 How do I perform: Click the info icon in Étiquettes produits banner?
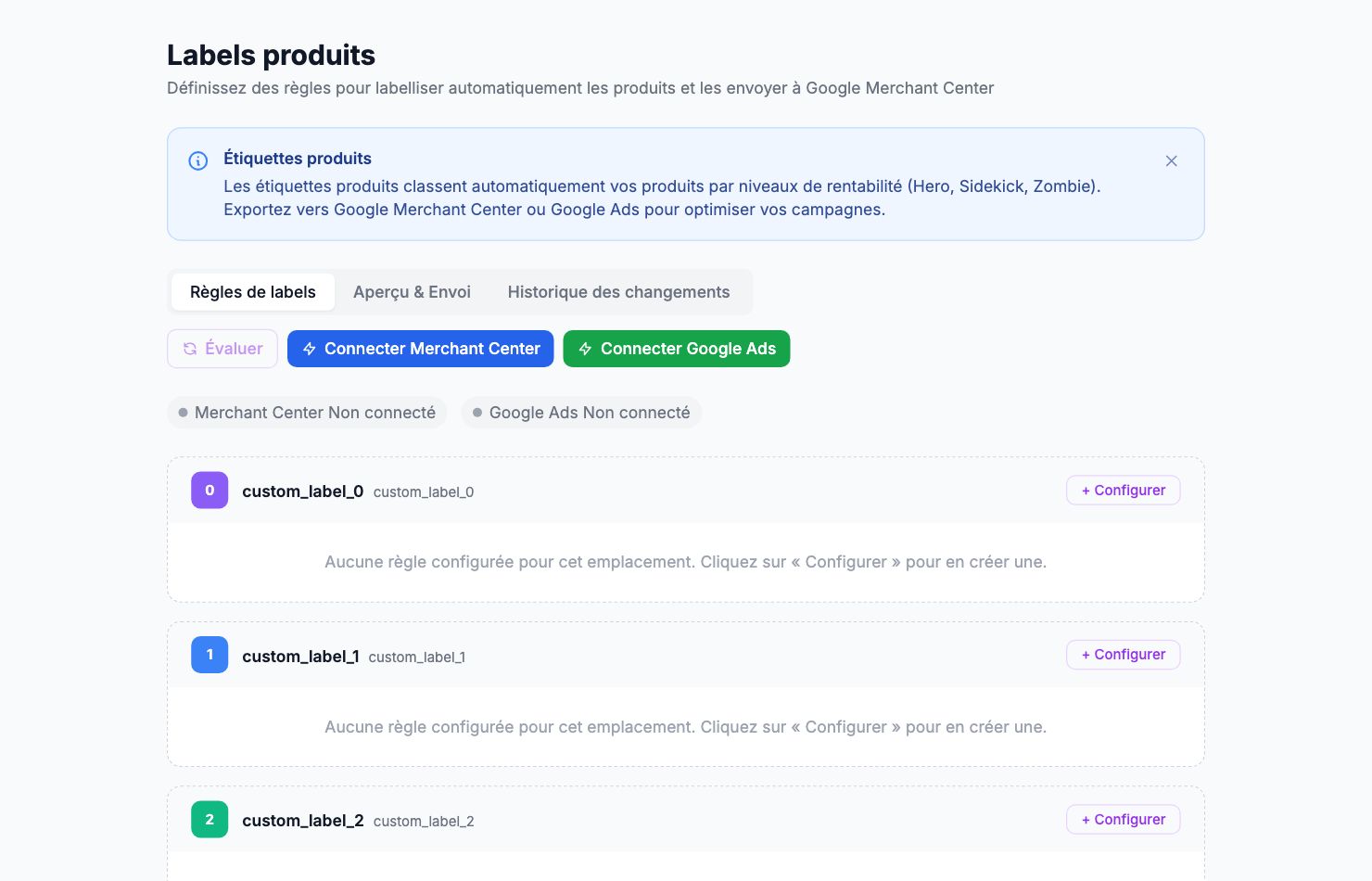[x=198, y=160]
